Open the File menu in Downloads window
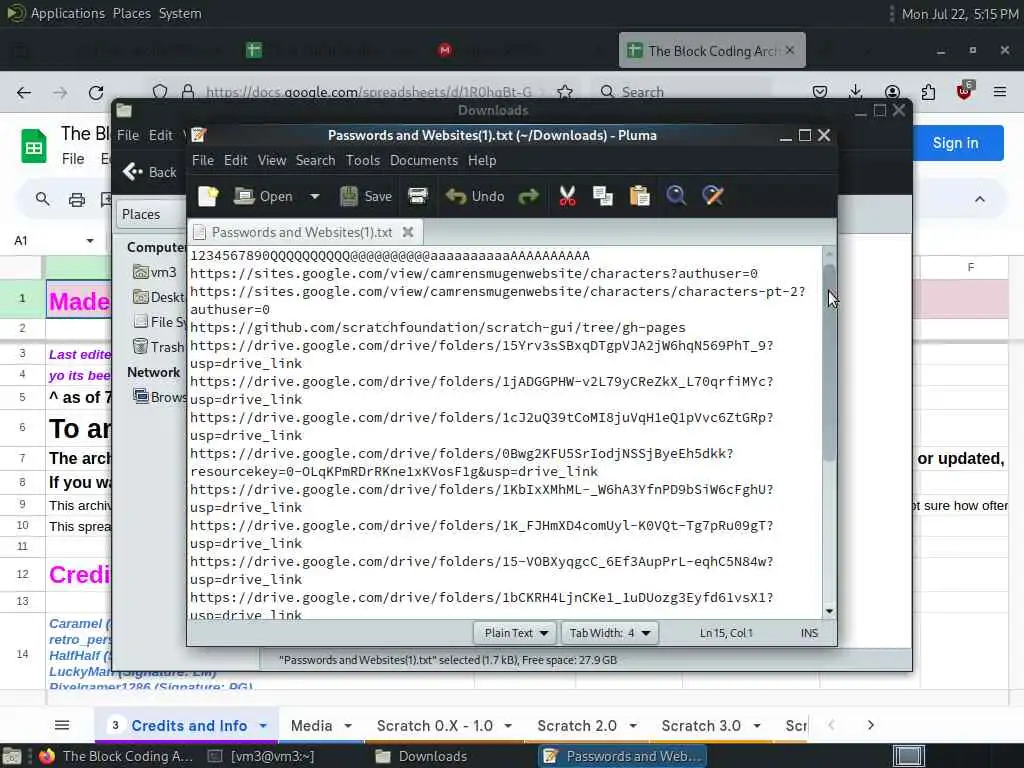This screenshot has width=1024, height=768. click(x=128, y=135)
